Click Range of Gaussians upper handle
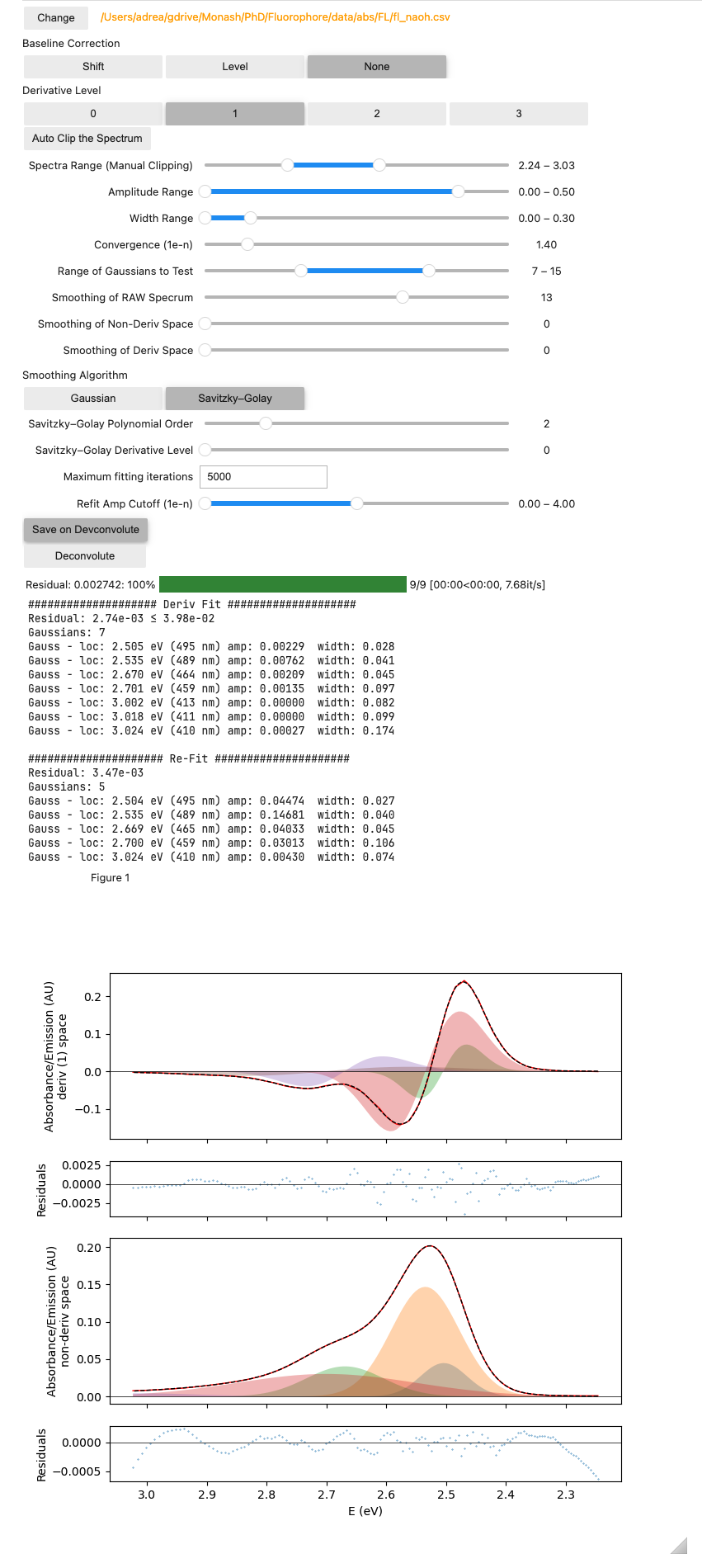 pyautogui.click(x=429, y=271)
